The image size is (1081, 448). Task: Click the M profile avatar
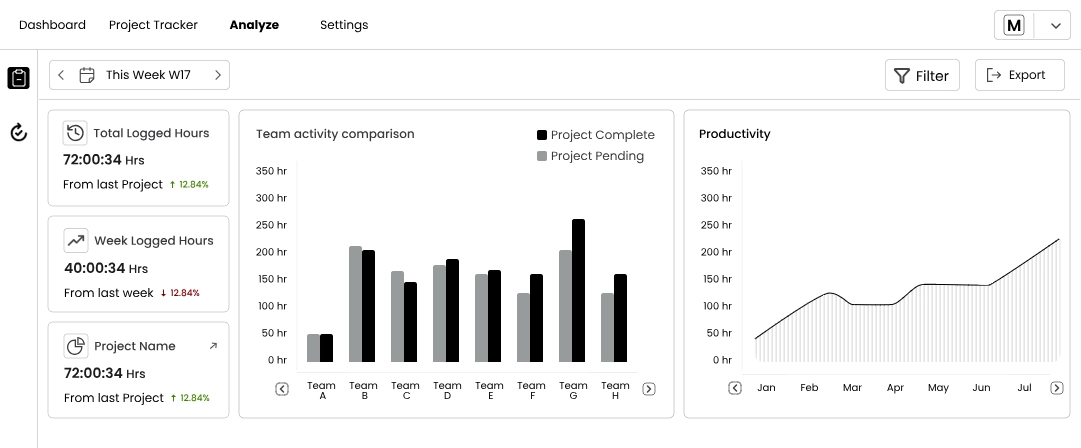point(1014,26)
